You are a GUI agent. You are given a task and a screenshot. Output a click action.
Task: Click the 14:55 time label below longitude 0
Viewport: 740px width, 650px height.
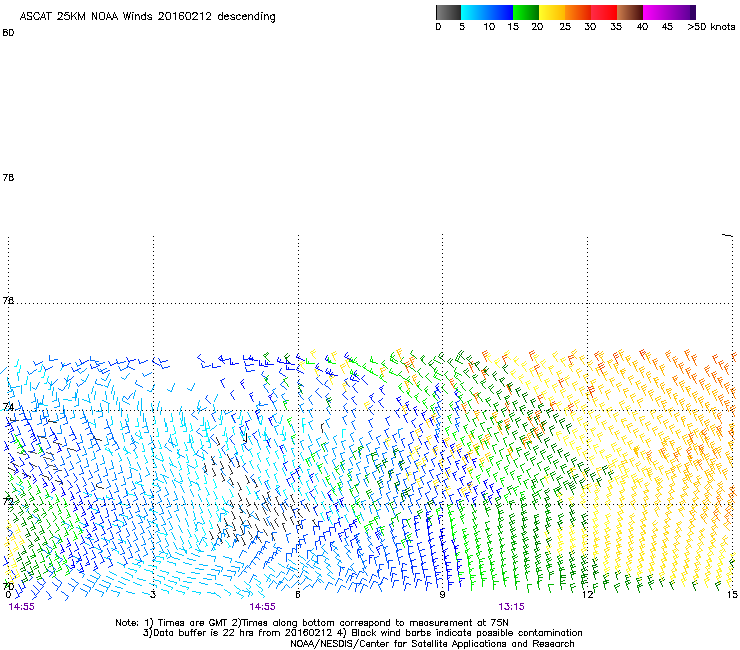click(22, 607)
